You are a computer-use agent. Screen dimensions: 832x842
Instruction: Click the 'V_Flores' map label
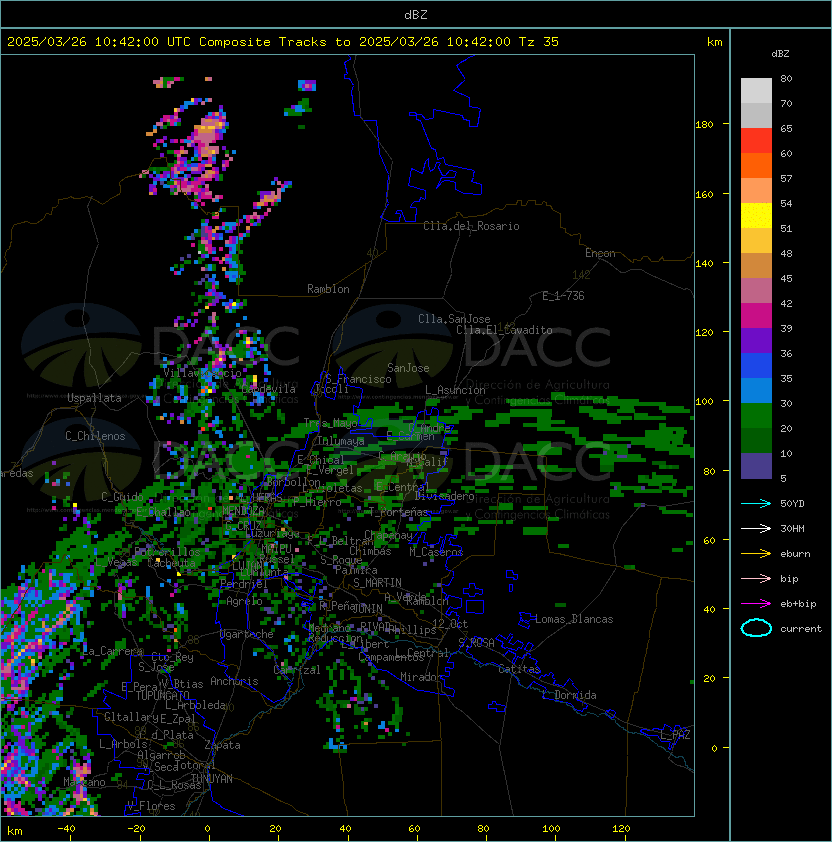(151, 806)
